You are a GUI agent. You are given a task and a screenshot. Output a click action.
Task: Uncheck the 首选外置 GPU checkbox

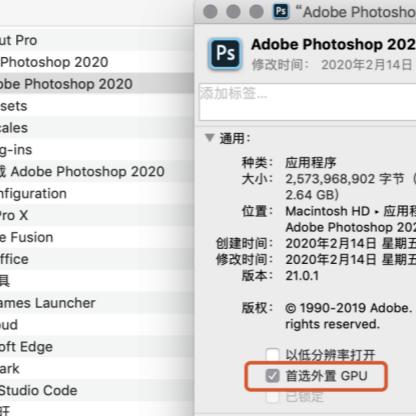point(272,376)
